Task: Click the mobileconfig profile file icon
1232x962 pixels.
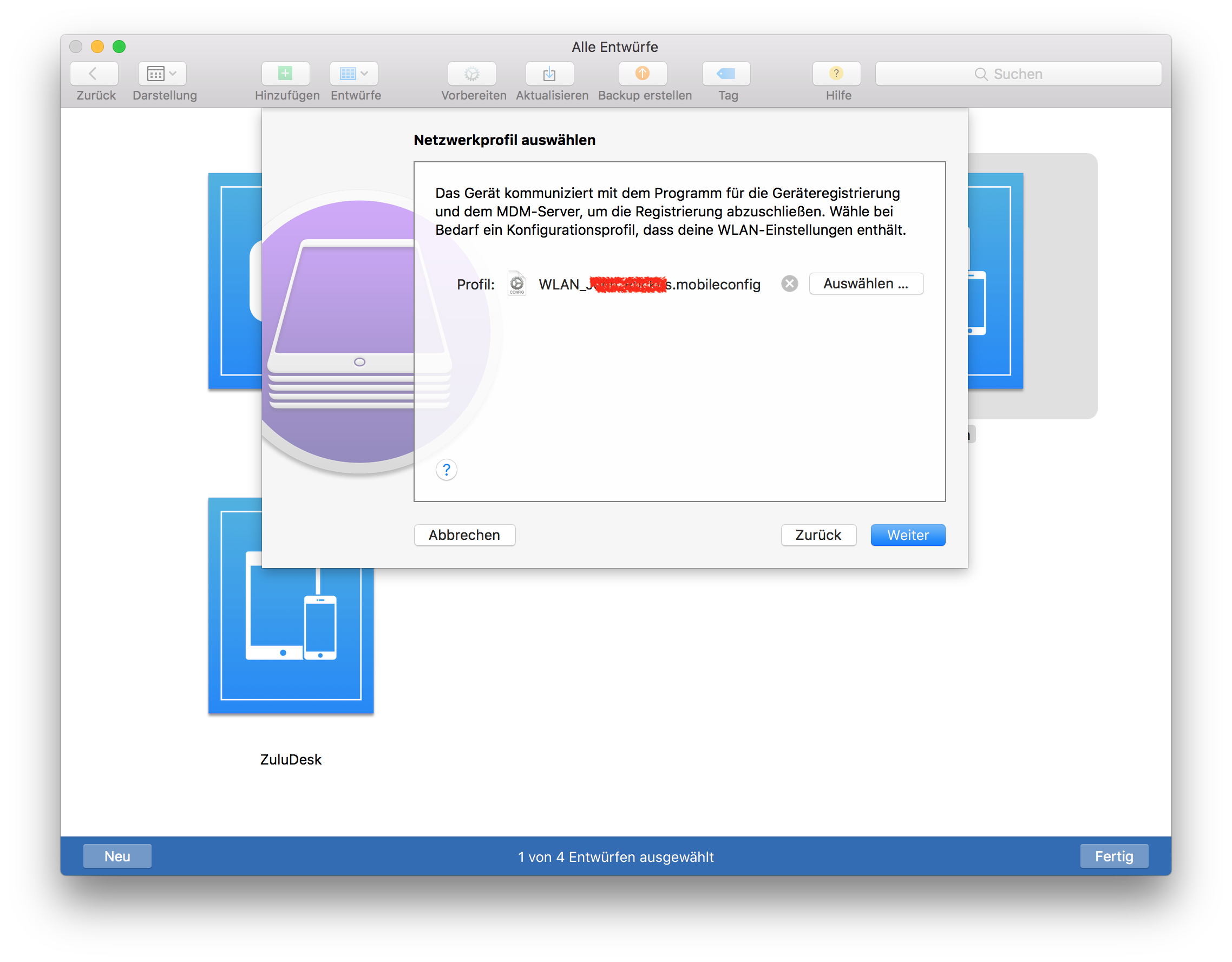Action: coord(517,284)
